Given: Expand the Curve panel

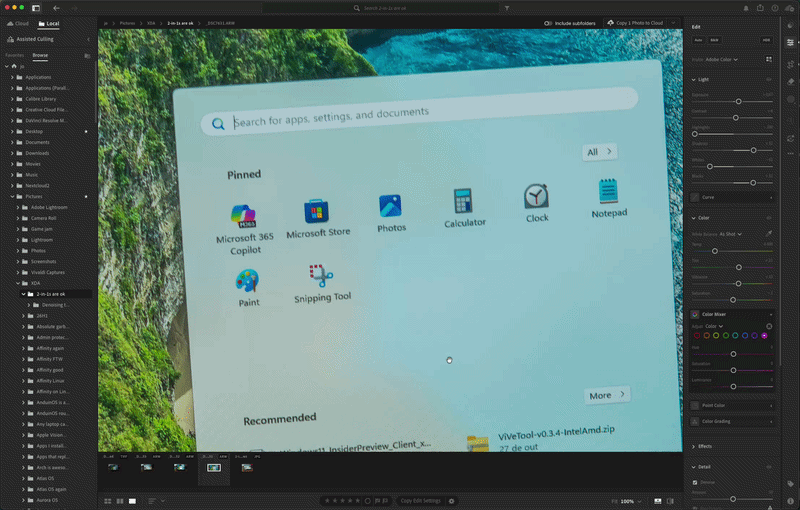Looking at the screenshot, I should [x=733, y=197].
